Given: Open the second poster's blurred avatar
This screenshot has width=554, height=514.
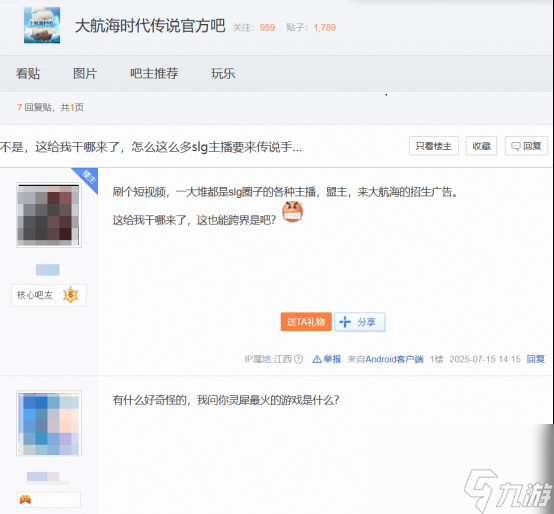Looking at the screenshot, I should click(49, 423).
